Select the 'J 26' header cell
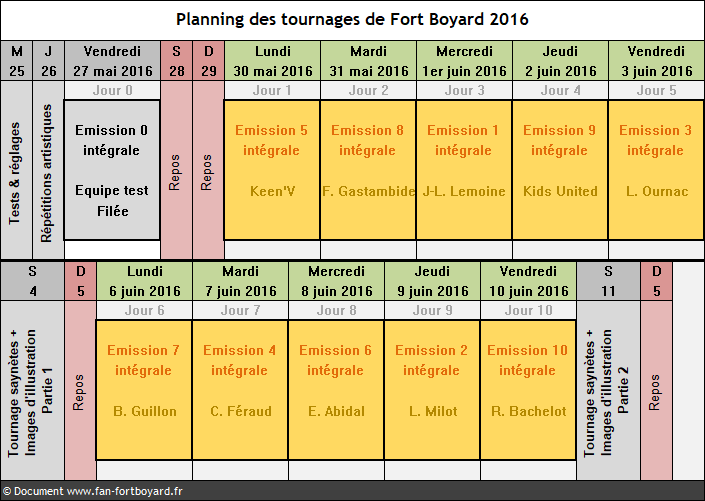The image size is (705, 501). [x=49, y=61]
